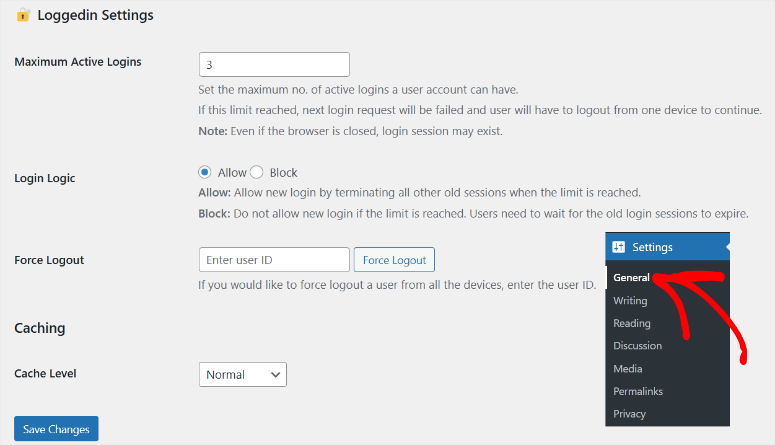Image resolution: width=775 pixels, height=445 pixels.
Task: Click the lock icon beside Loggedin Settings
Action: point(23,16)
